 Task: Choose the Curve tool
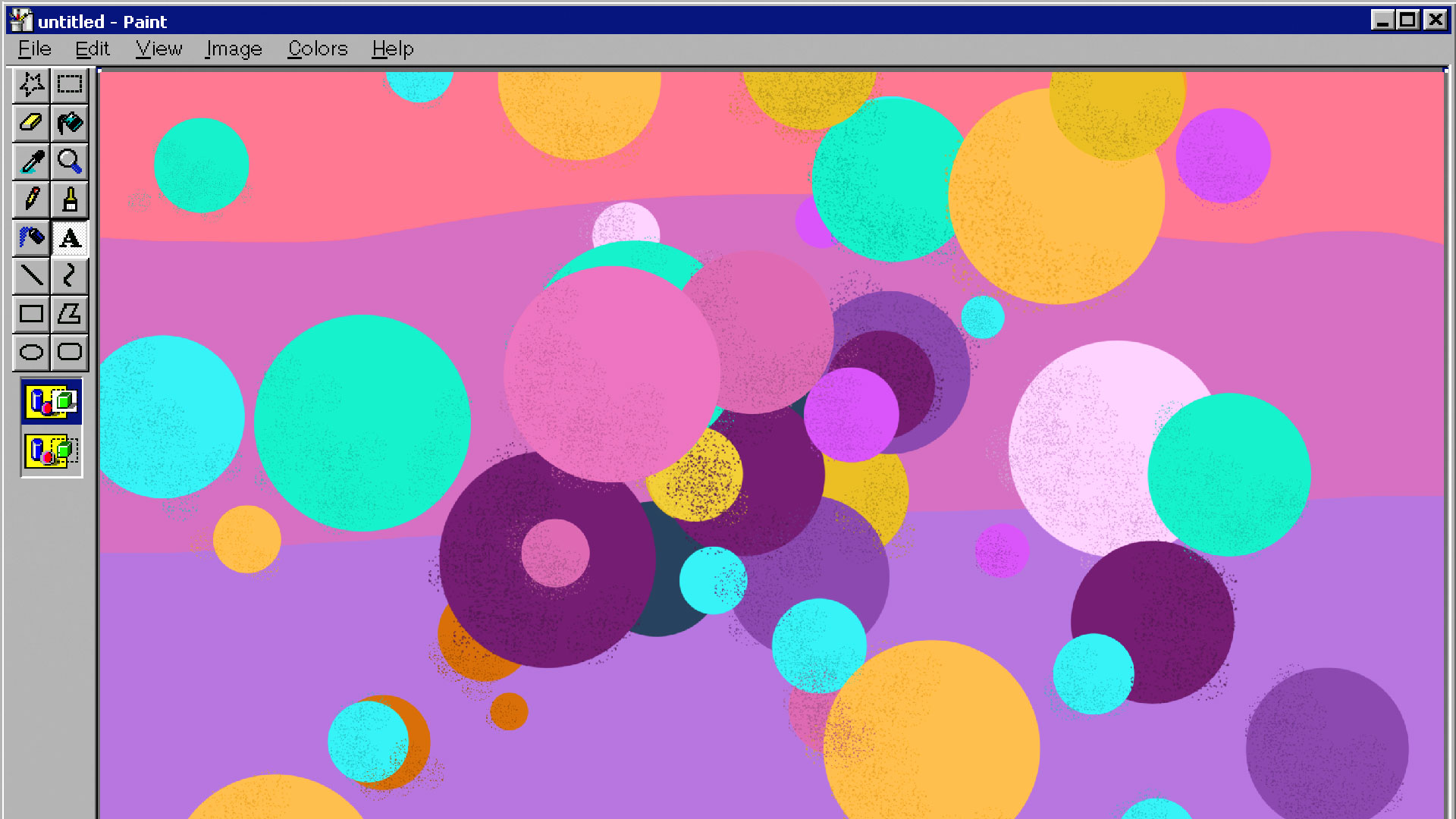[x=70, y=276]
